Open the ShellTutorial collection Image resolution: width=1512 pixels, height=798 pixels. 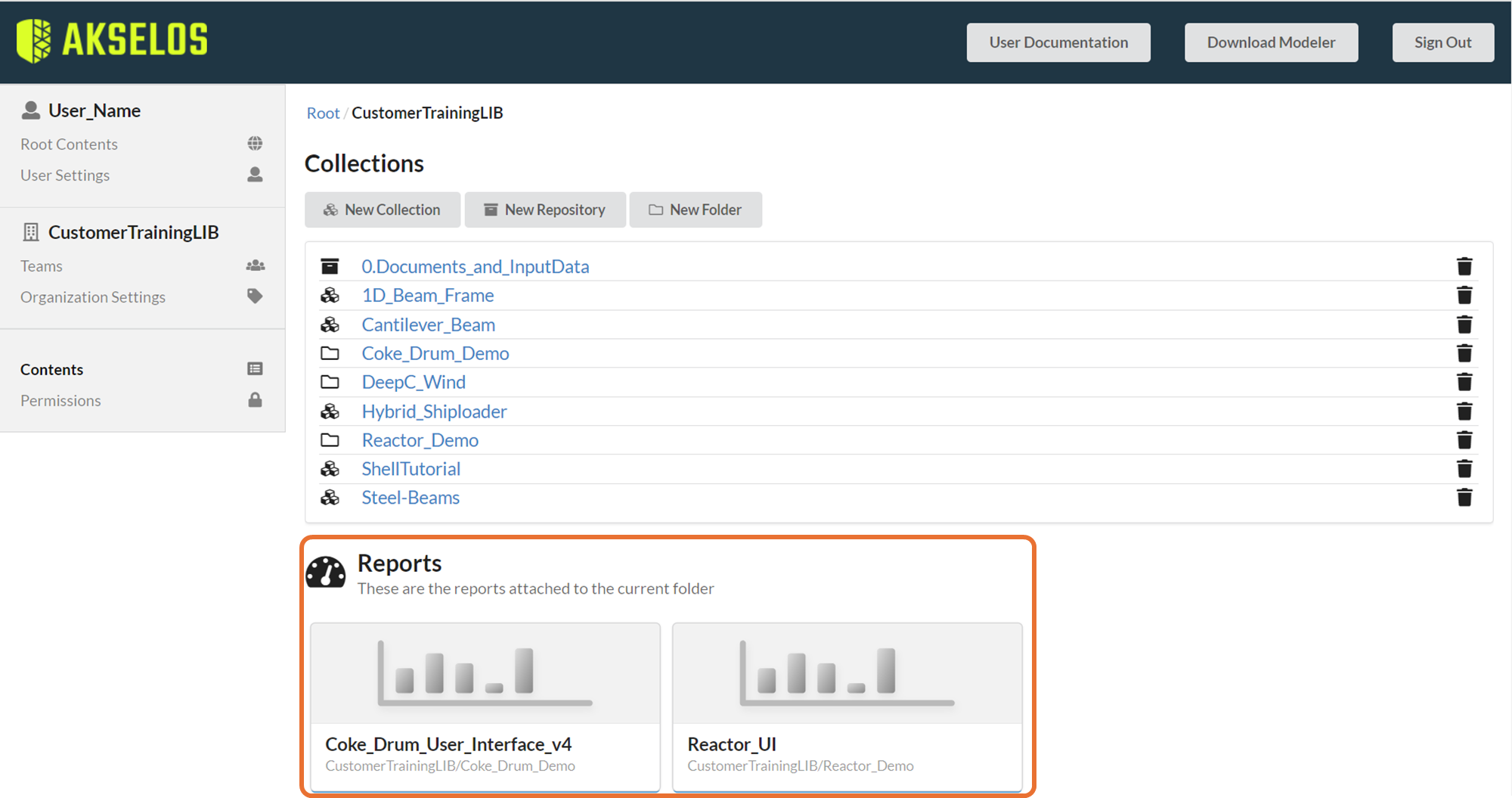pyautogui.click(x=411, y=469)
